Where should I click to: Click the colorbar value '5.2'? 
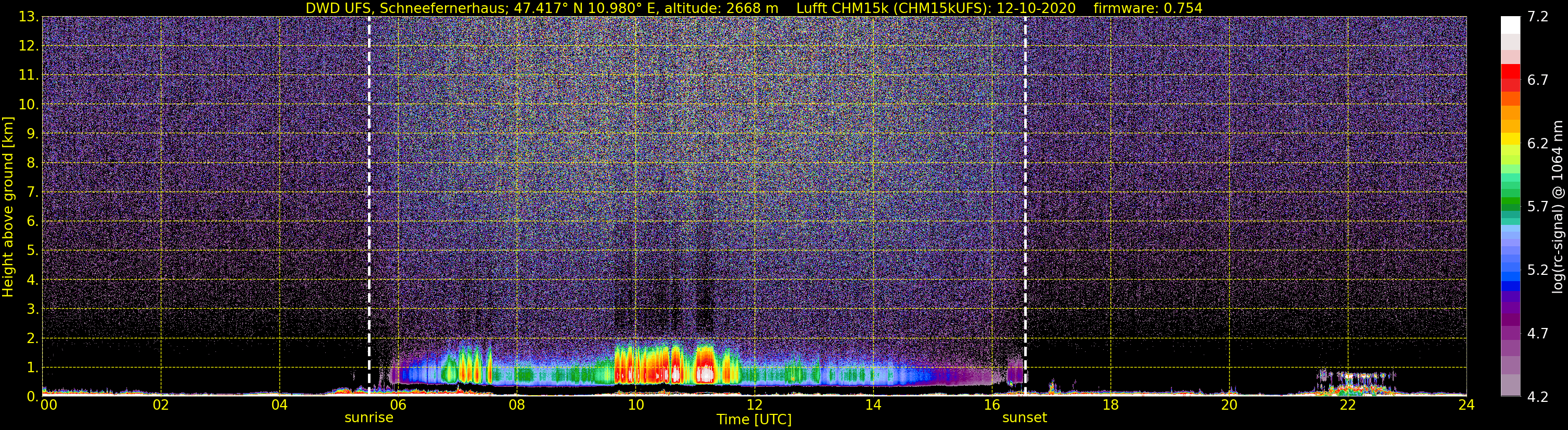(x=1538, y=270)
